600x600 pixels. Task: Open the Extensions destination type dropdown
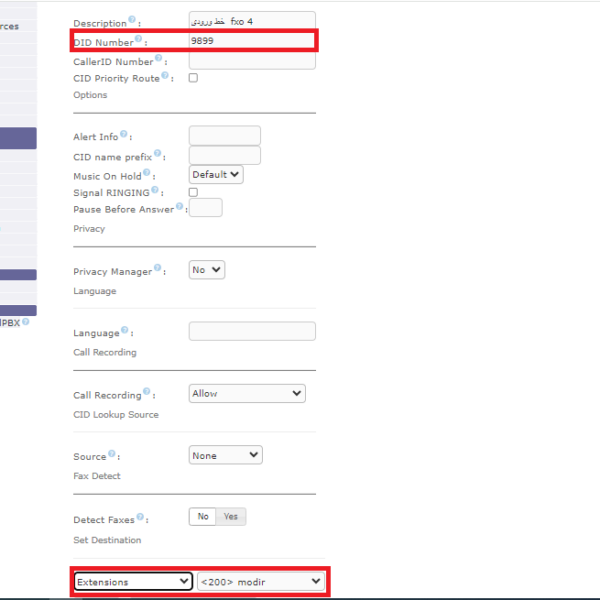132,581
